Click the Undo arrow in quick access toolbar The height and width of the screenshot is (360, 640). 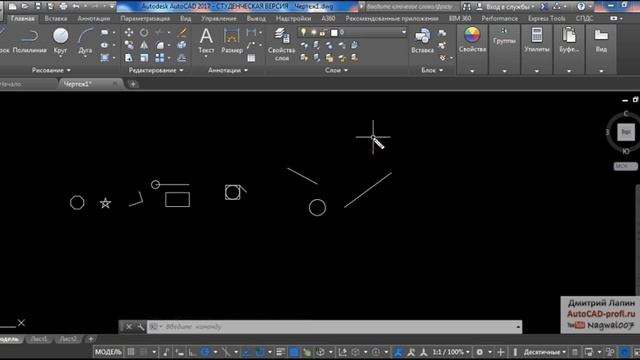pyautogui.click(x=76, y=6)
